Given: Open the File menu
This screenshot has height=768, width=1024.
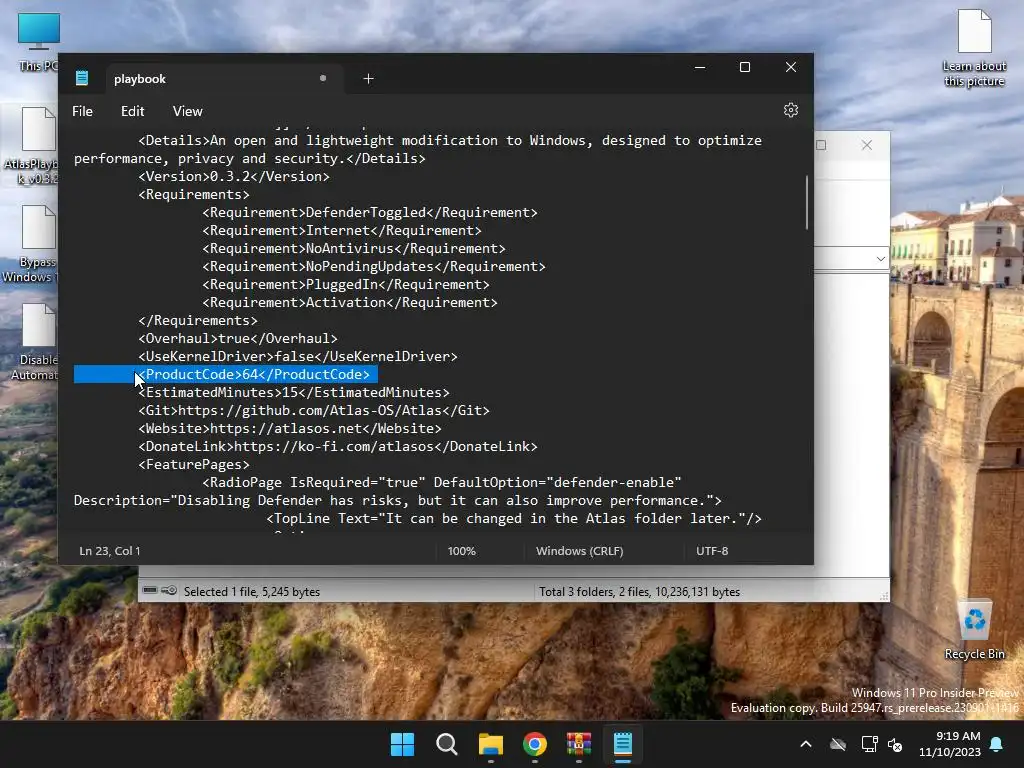Looking at the screenshot, I should (x=82, y=111).
